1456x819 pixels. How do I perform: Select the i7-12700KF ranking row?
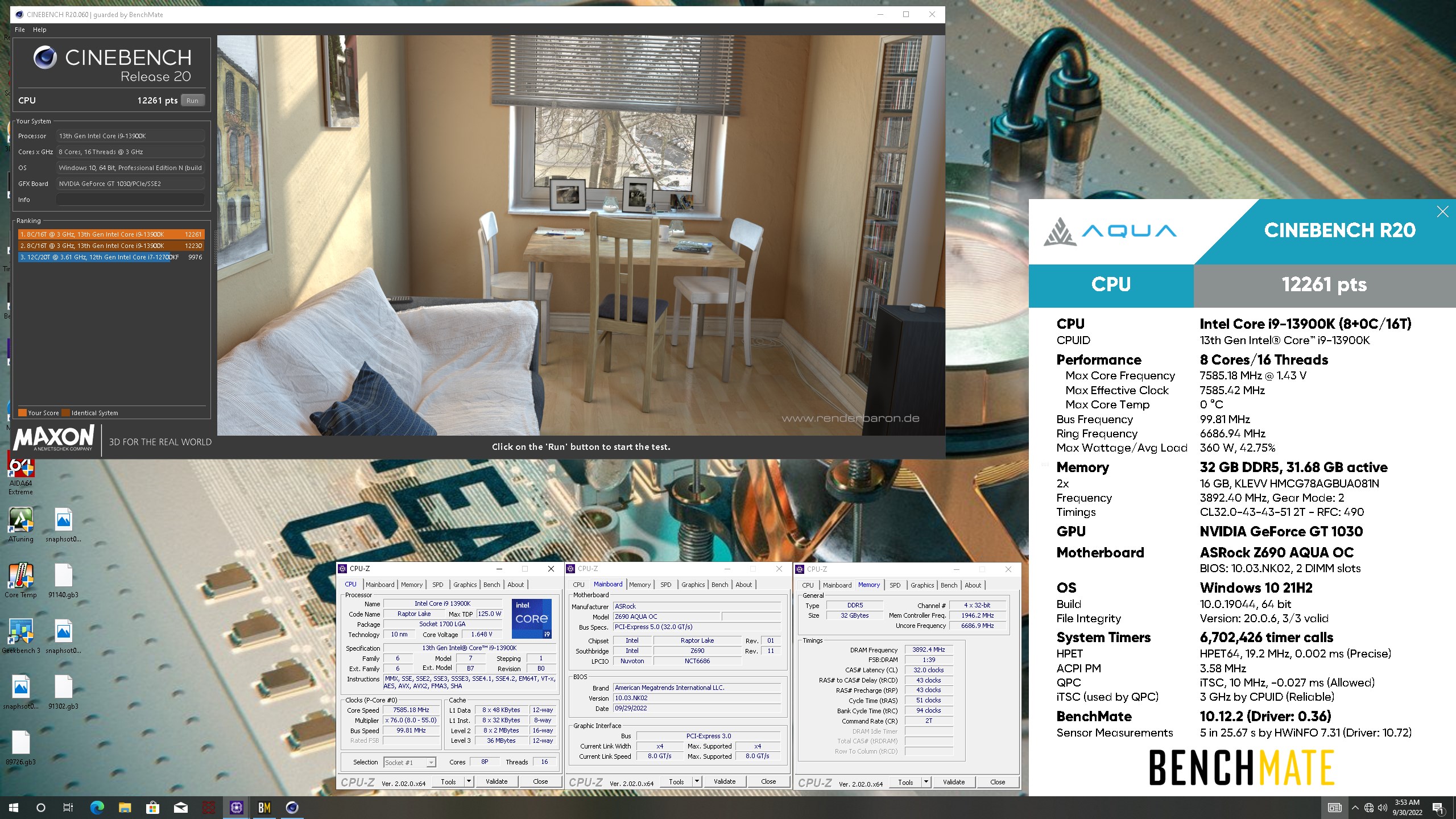111,257
